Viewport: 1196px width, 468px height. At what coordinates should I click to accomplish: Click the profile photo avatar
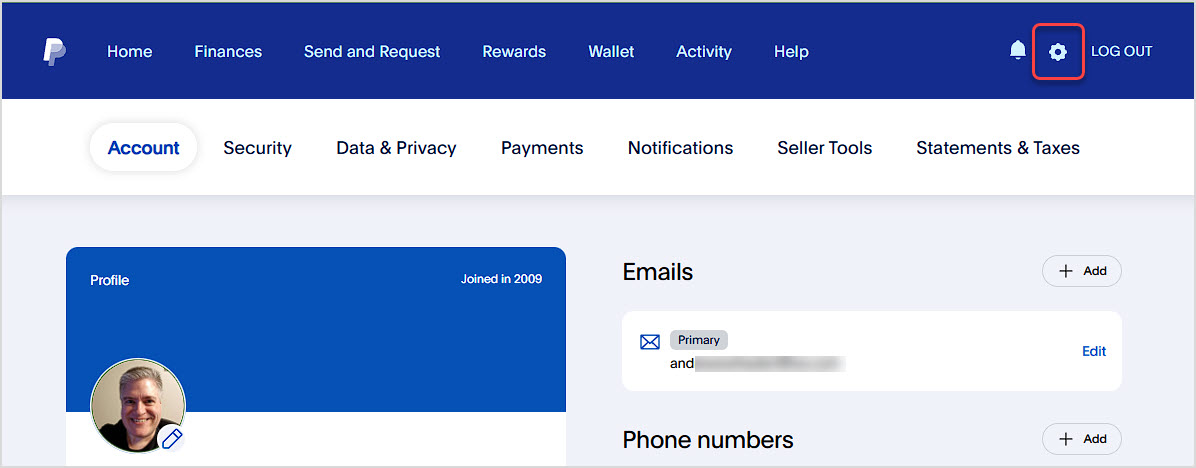[138, 405]
